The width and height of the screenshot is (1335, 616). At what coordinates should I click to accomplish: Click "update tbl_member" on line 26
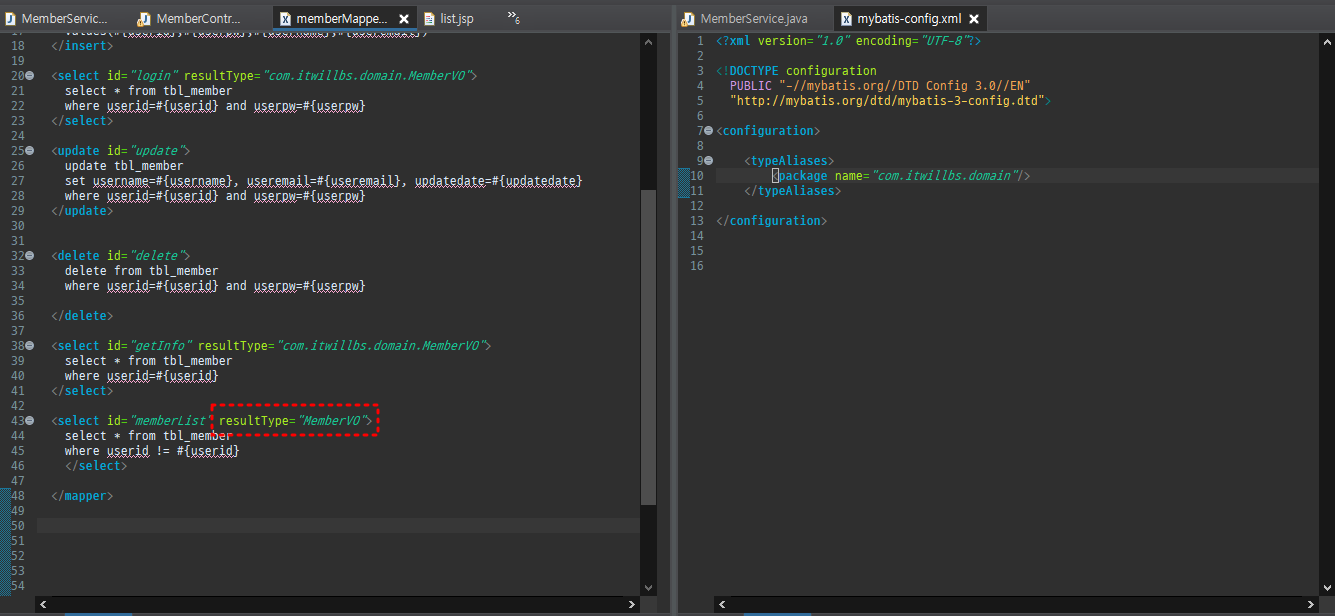click(124, 166)
